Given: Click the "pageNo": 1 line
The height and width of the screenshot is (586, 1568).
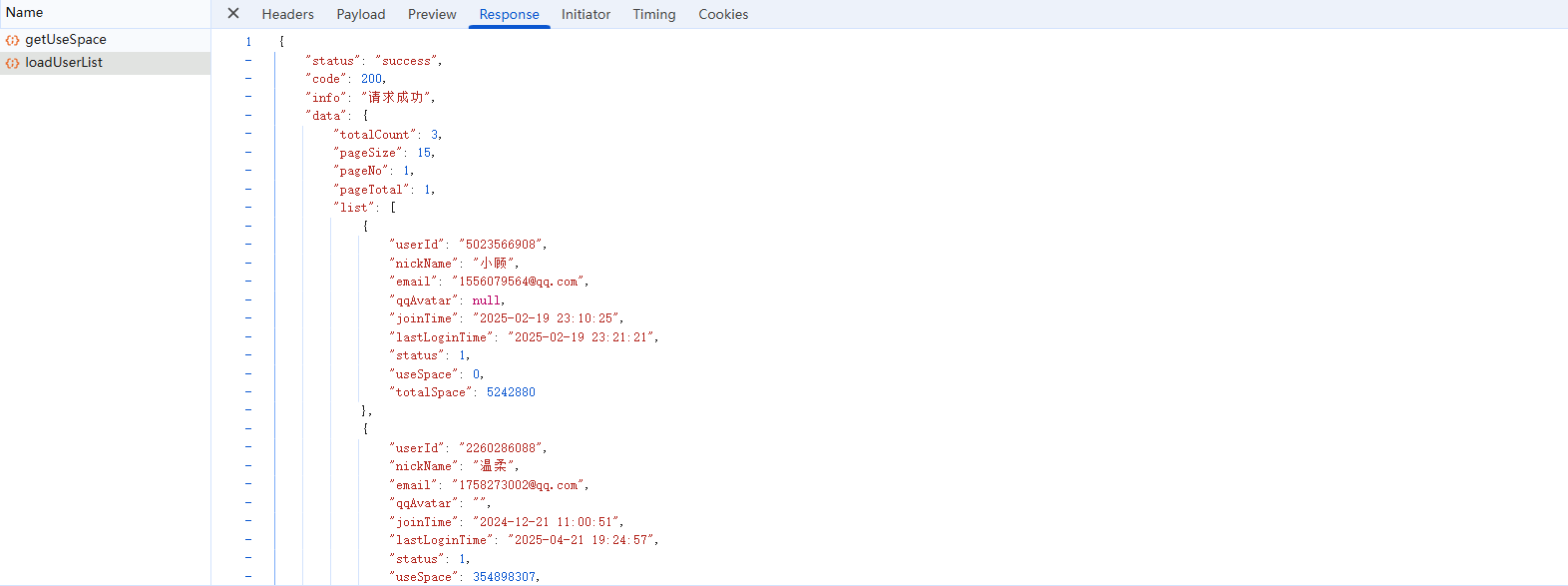Looking at the screenshot, I should (373, 171).
